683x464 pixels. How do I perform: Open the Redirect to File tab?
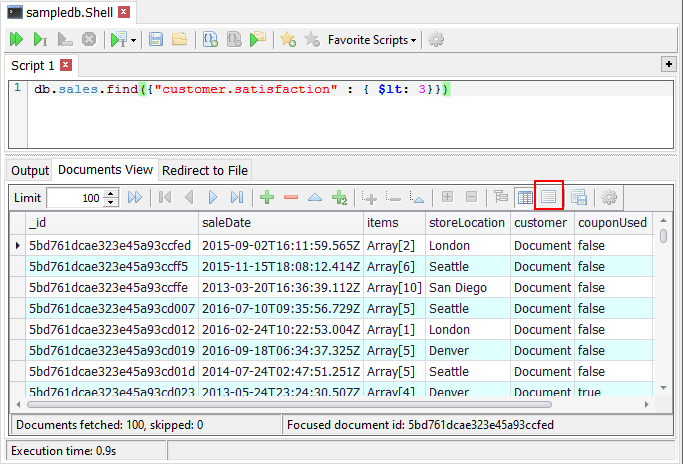pos(204,170)
